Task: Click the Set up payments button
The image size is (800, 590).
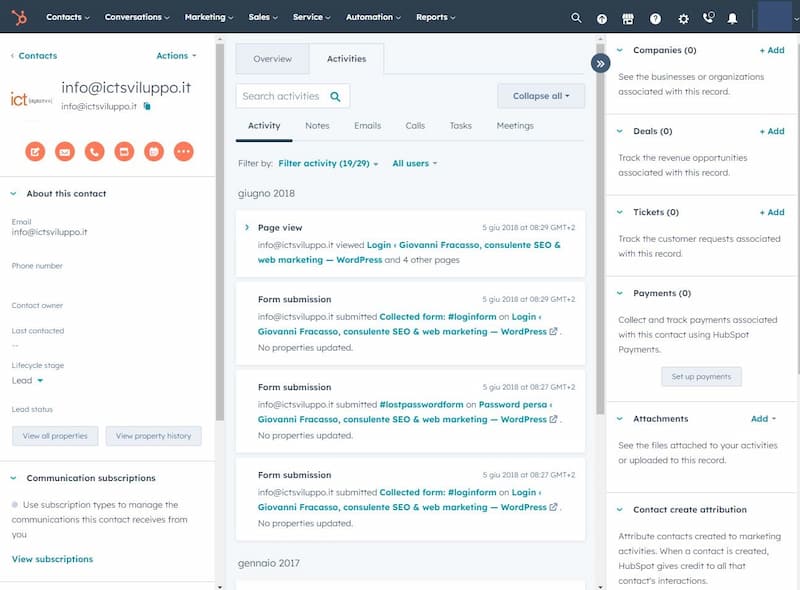Action: point(702,377)
